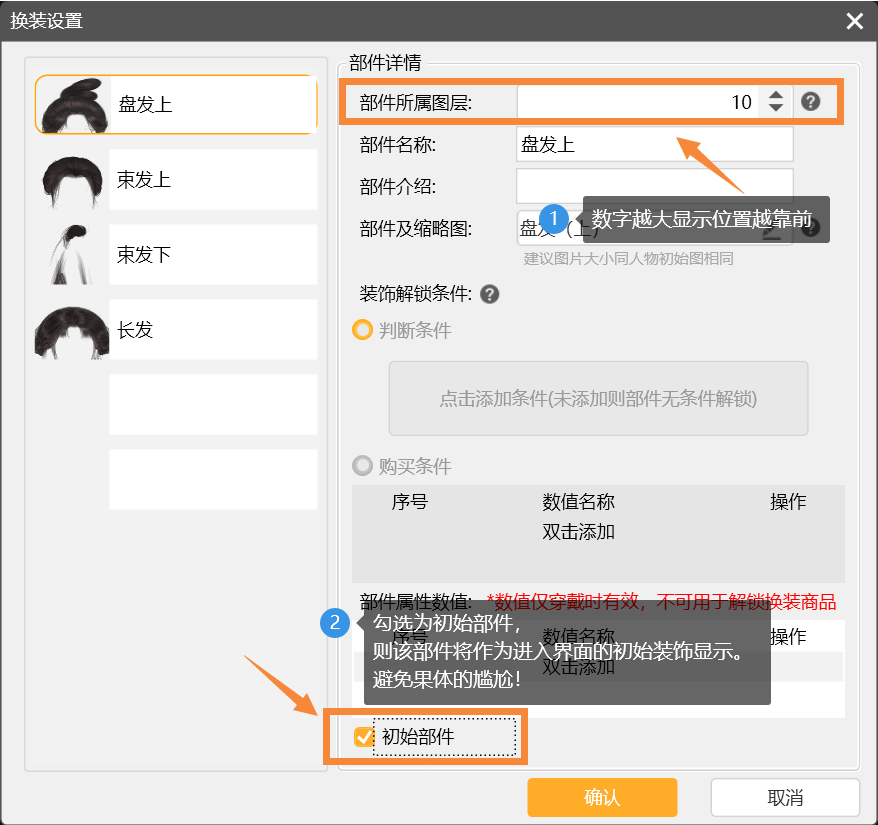Click the 点击添加条件 button
Viewport: 878px width, 825px height.
click(x=598, y=399)
